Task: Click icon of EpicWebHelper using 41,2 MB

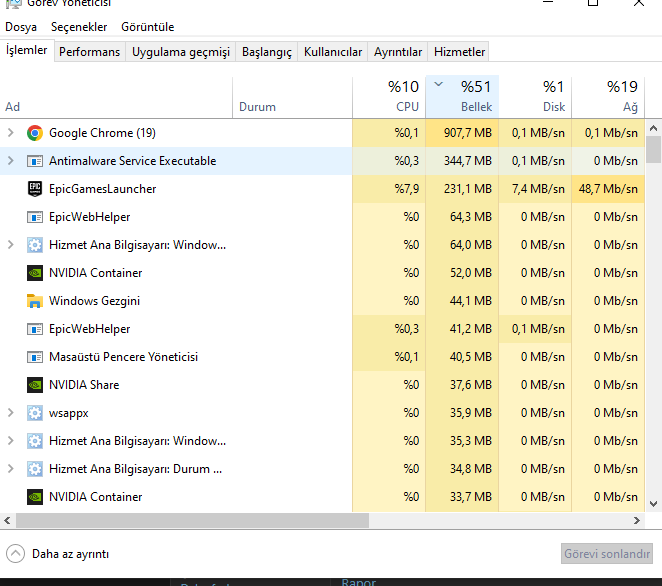Action: pyautogui.click(x=35, y=329)
